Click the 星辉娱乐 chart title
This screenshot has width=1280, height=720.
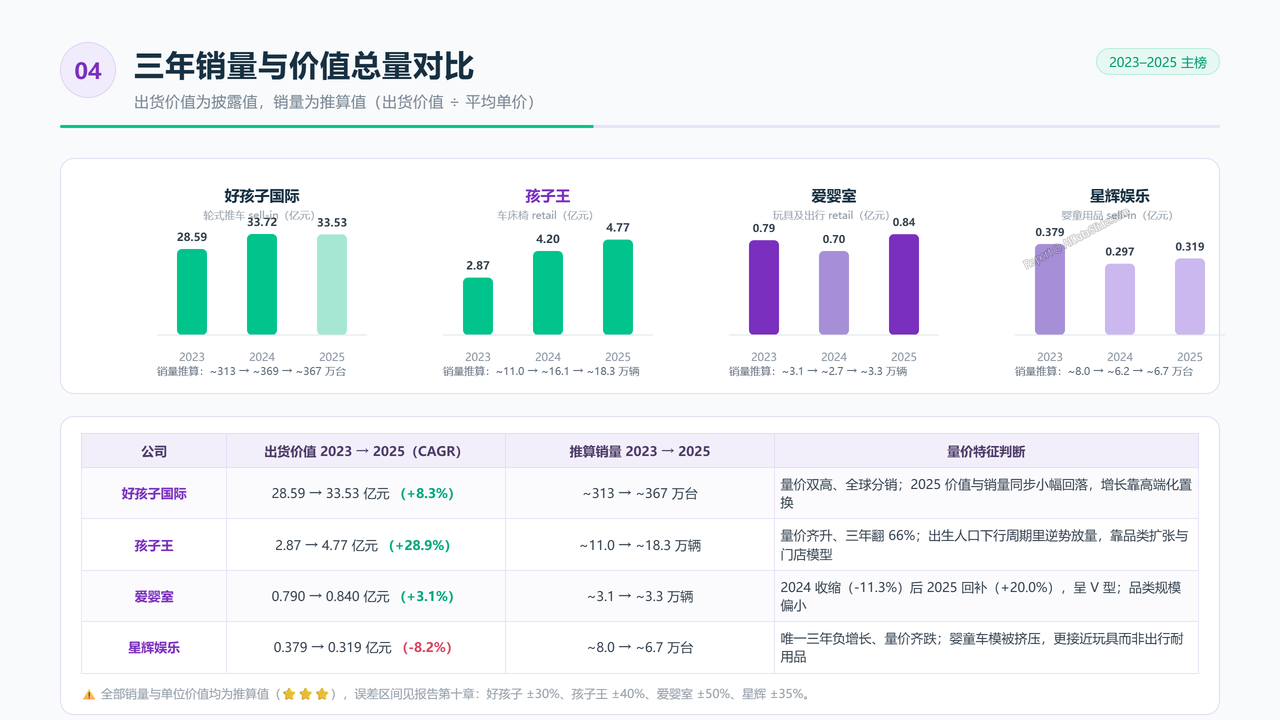coord(1120,196)
